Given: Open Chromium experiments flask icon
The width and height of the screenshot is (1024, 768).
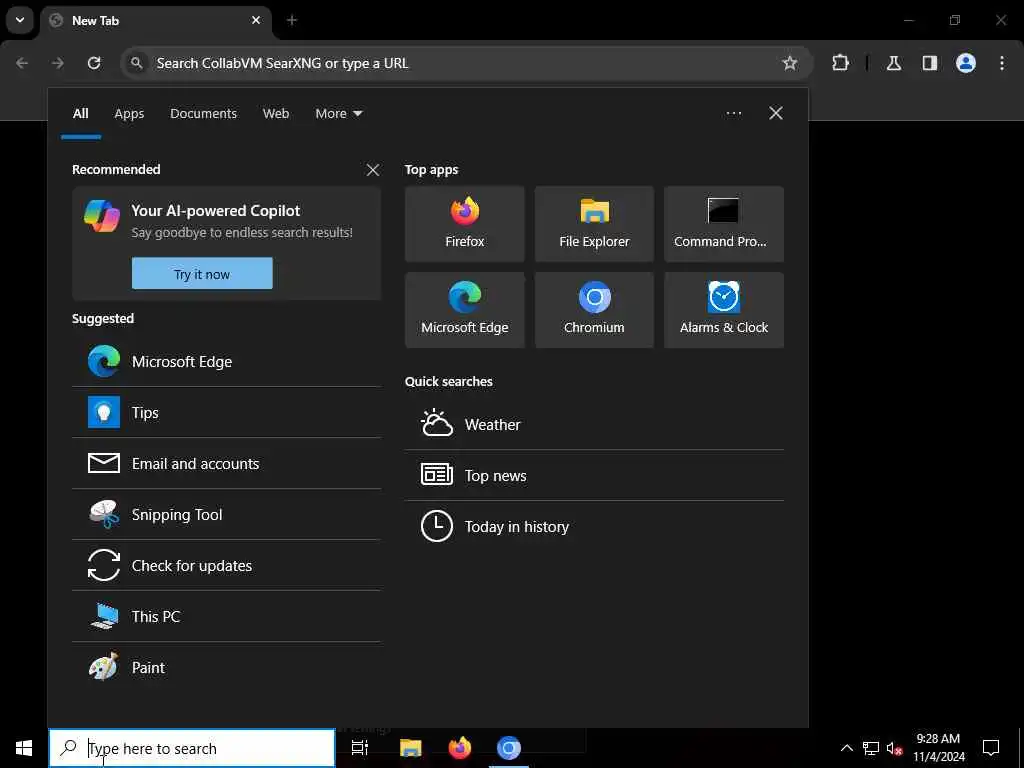Looking at the screenshot, I should pyautogui.click(x=894, y=63).
